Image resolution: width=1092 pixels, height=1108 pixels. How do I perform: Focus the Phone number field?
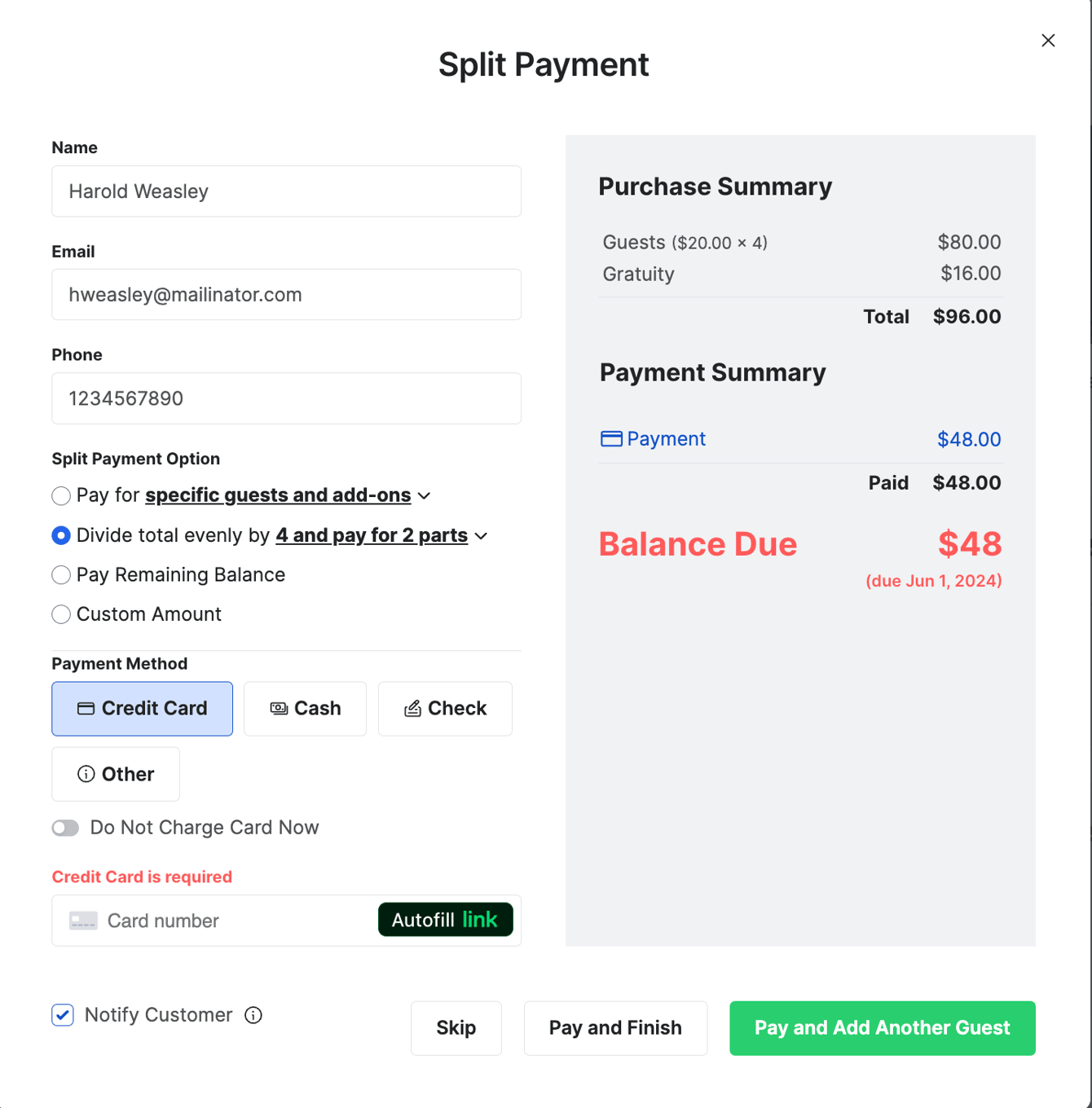coord(286,398)
